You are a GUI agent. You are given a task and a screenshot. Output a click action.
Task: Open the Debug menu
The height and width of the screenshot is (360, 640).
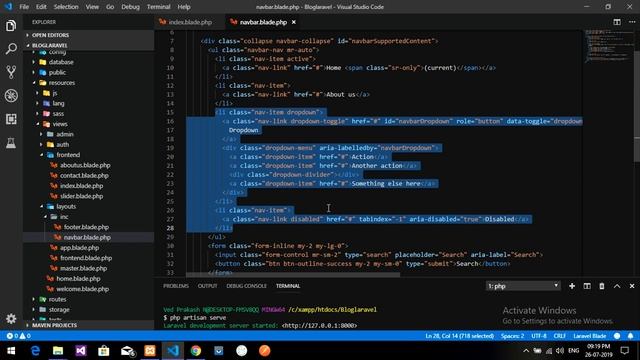click(x=130, y=7)
